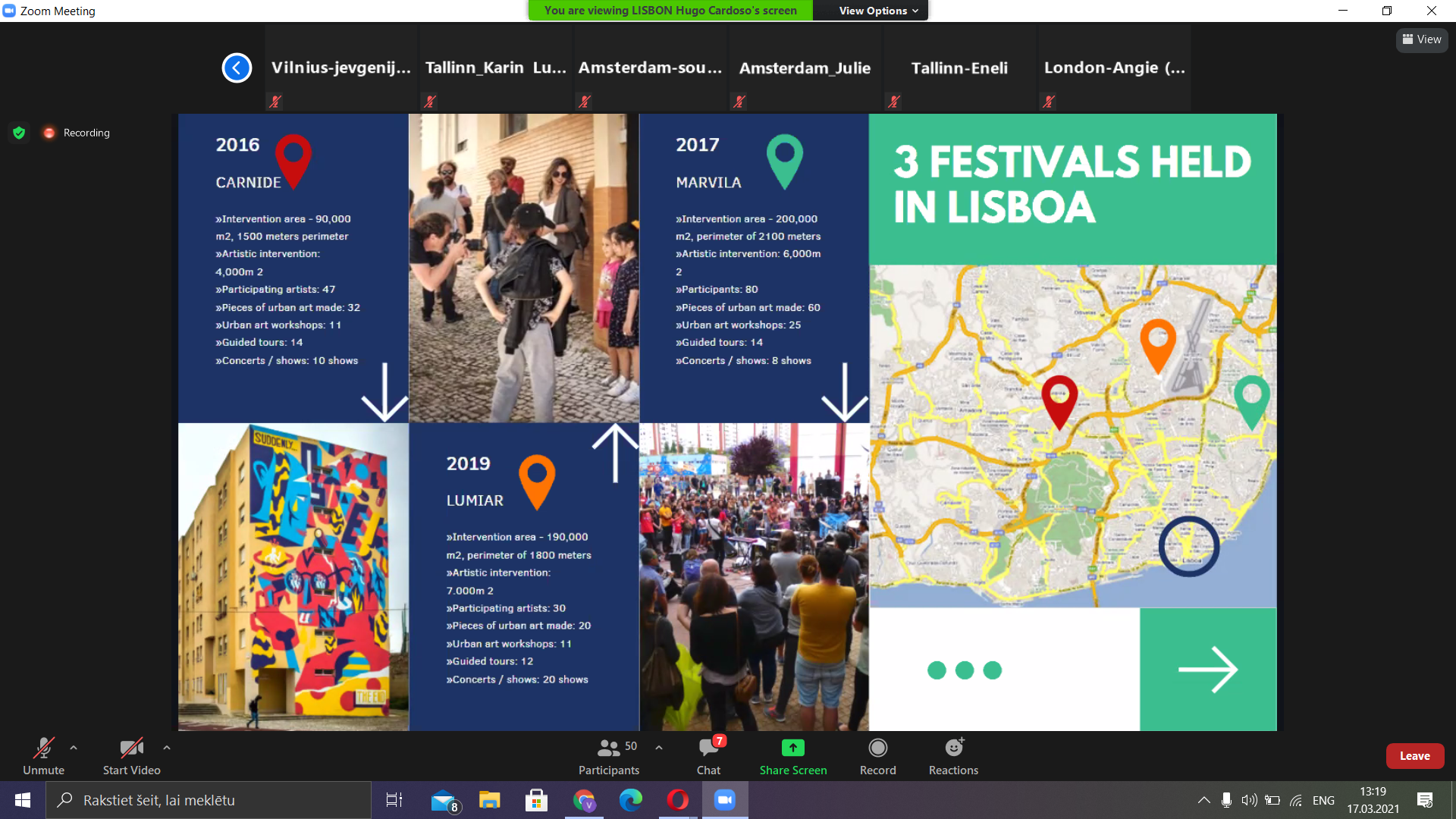Image resolution: width=1456 pixels, height=819 pixels.
Task: Toggle Start Video on
Action: click(x=131, y=756)
